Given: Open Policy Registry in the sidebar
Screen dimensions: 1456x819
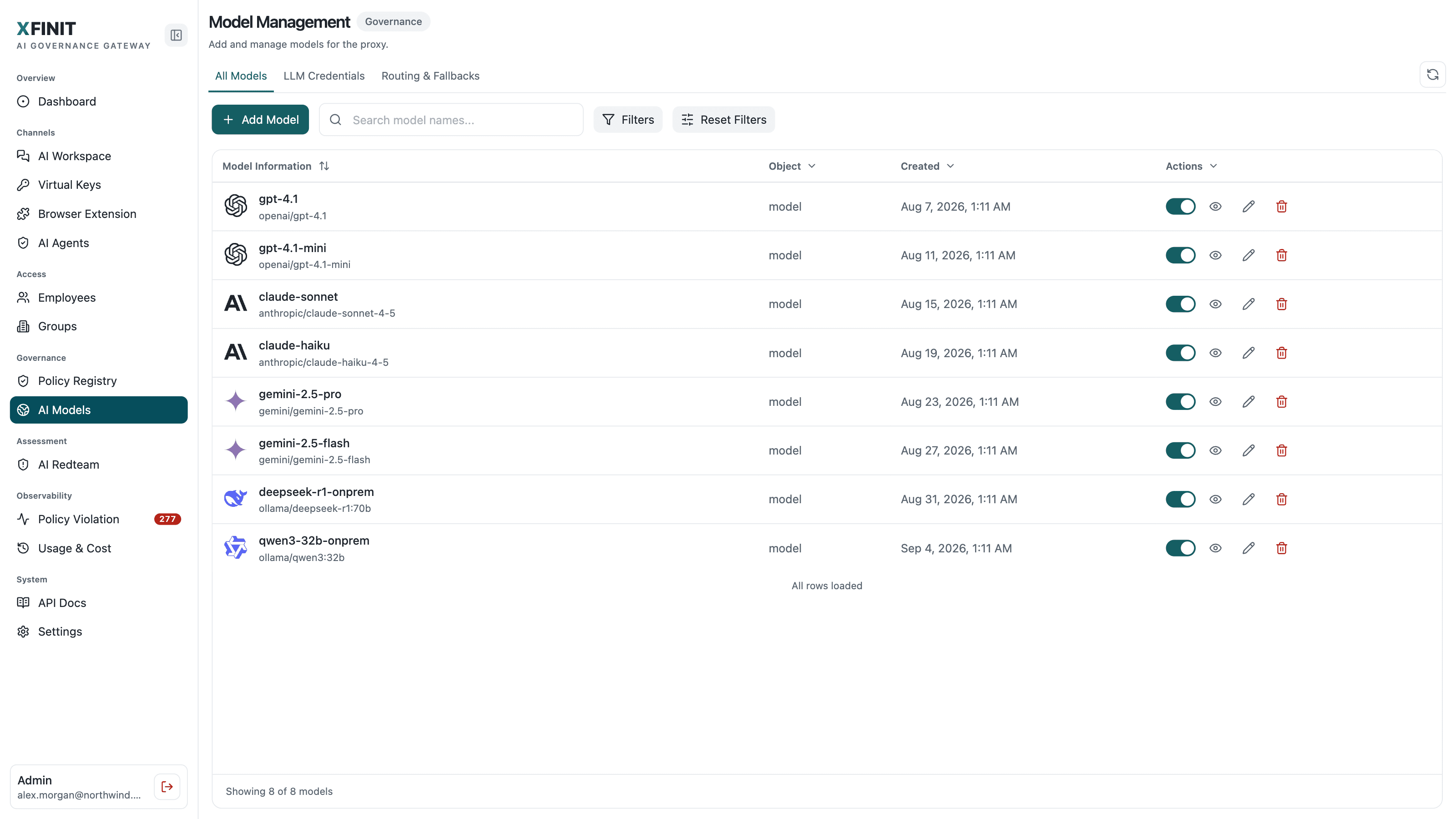Looking at the screenshot, I should [99, 381].
